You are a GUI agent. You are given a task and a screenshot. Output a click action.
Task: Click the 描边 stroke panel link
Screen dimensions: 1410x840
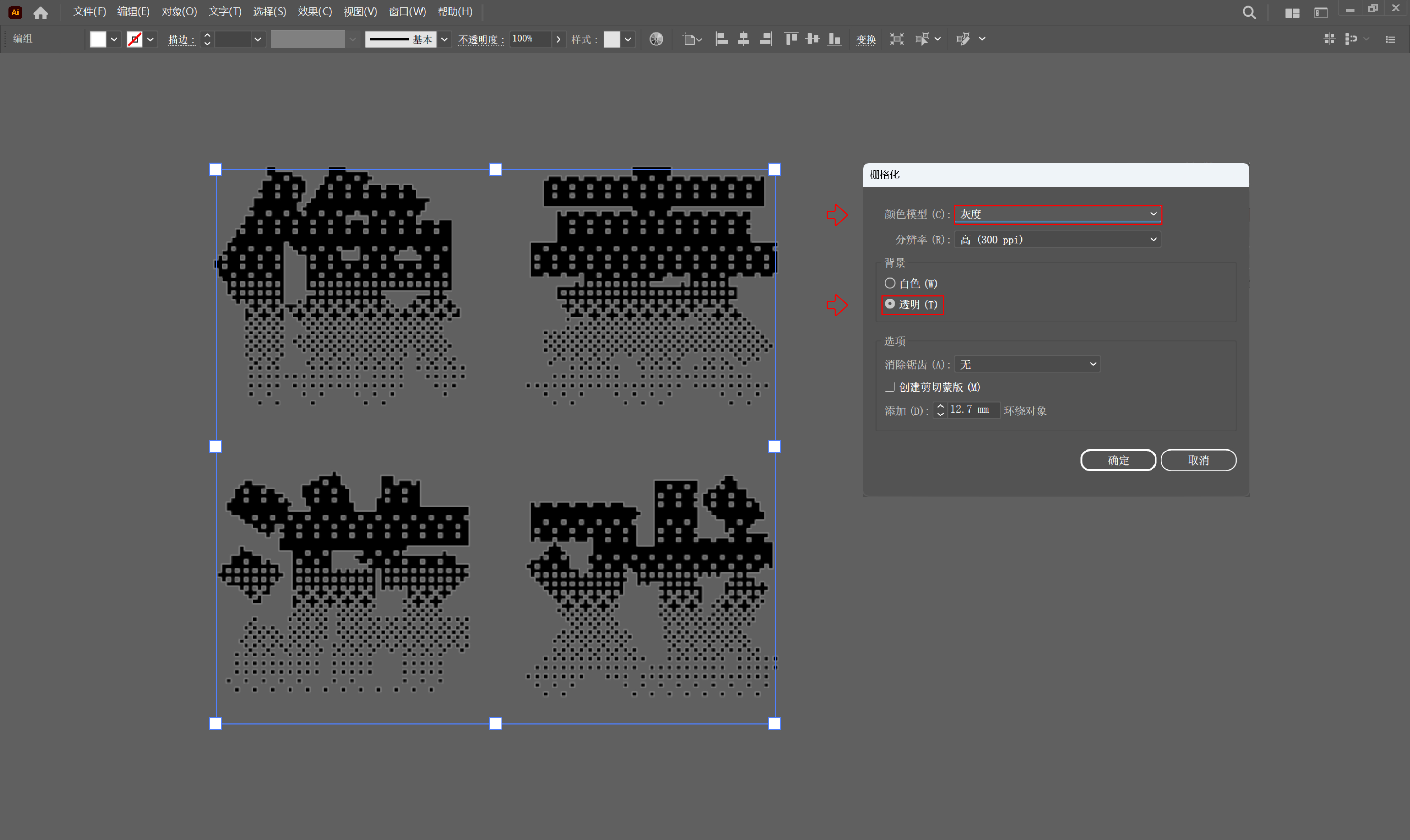click(181, 40)
